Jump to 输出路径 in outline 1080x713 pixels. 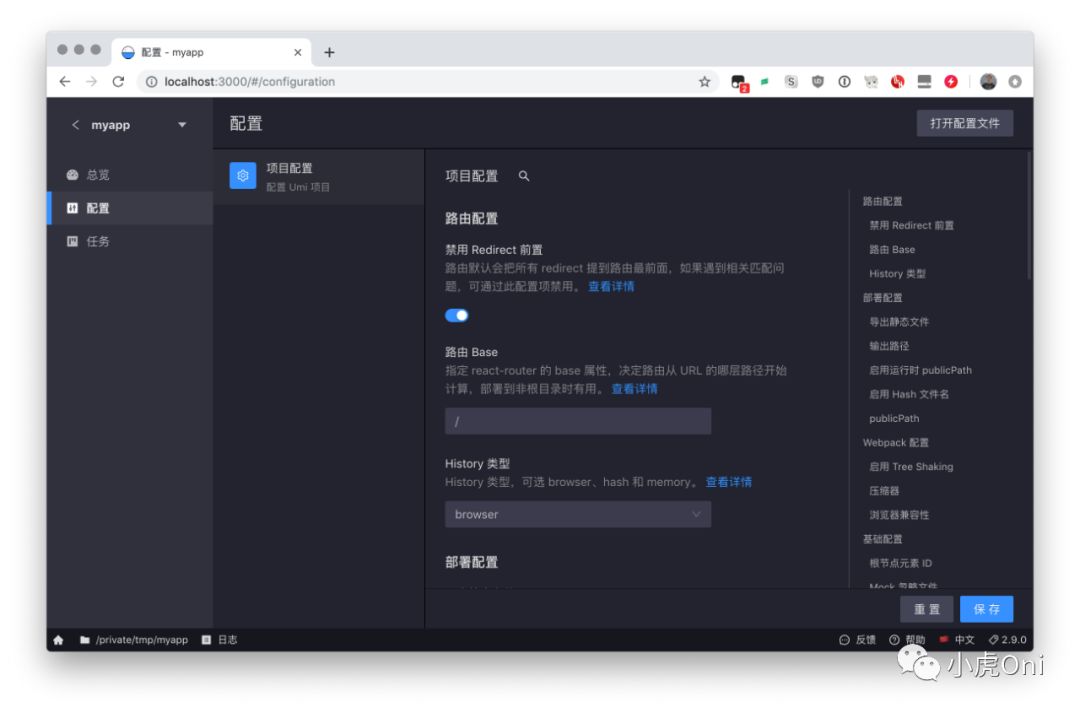point(889,346)
